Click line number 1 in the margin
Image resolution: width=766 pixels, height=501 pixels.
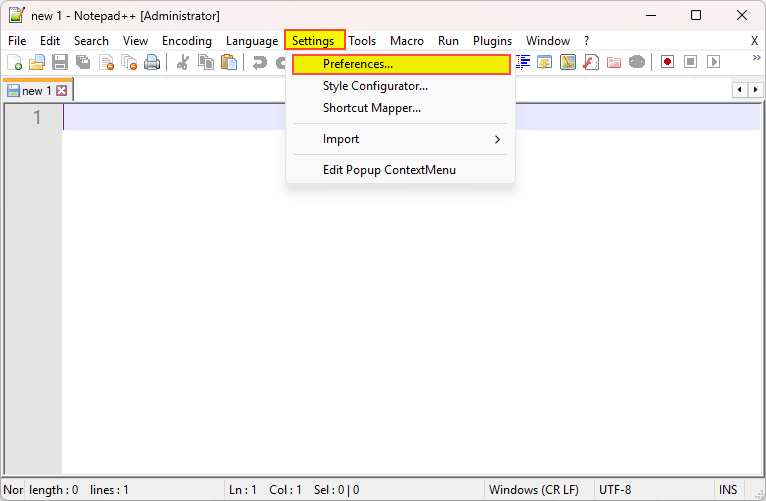pos(37,117)
